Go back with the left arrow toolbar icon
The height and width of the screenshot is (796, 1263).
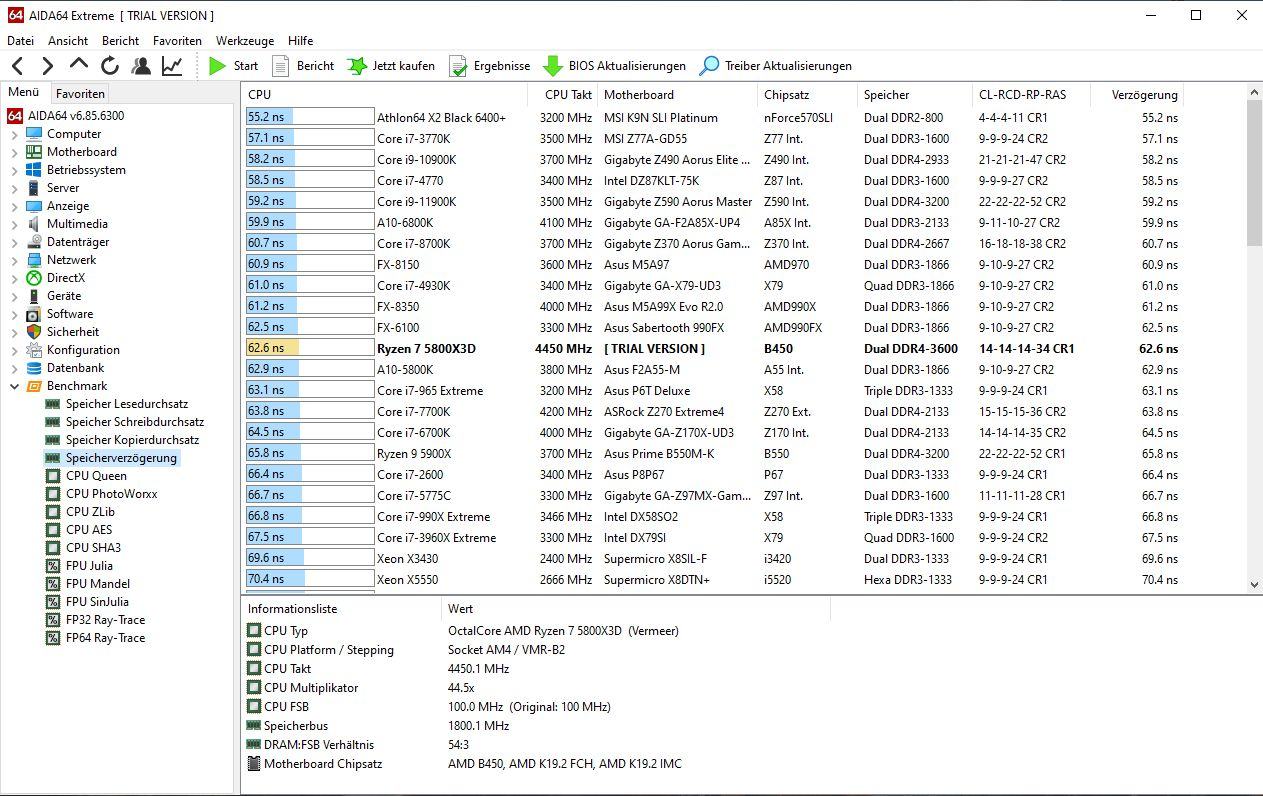[x=17, y=66]
